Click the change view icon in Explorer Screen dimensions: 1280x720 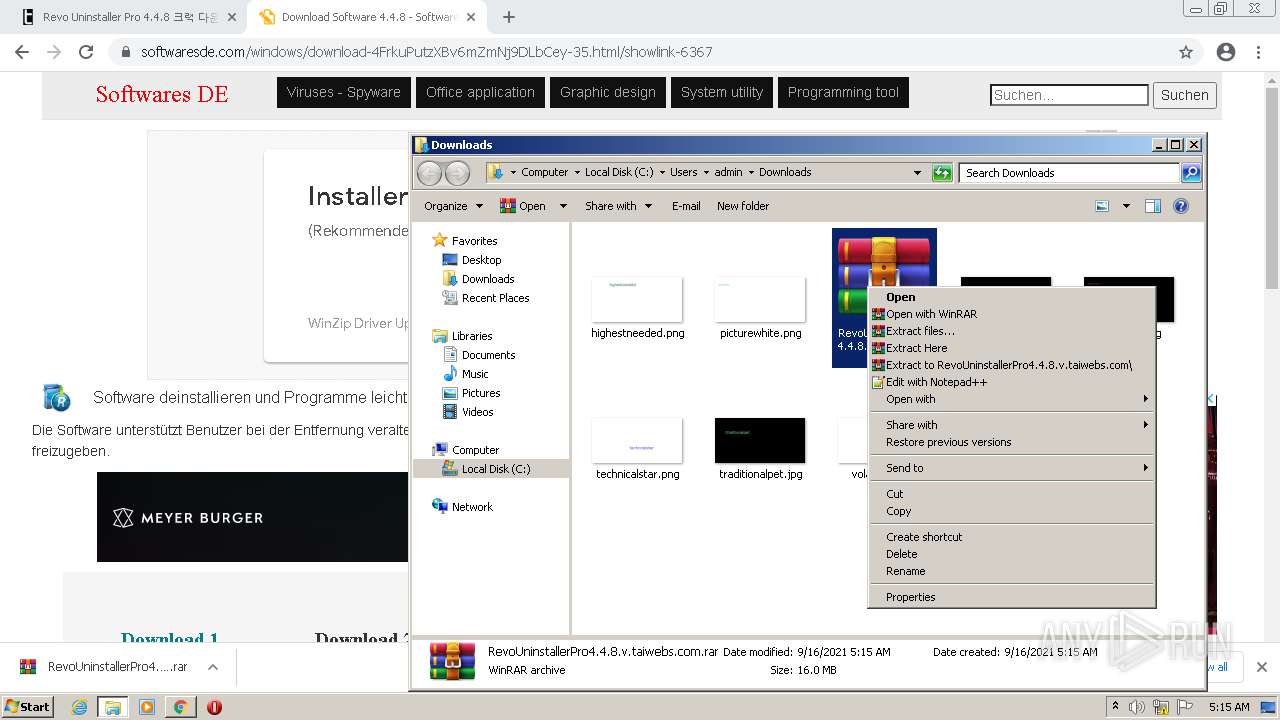pyautogui.click(x=1102, y=206)
